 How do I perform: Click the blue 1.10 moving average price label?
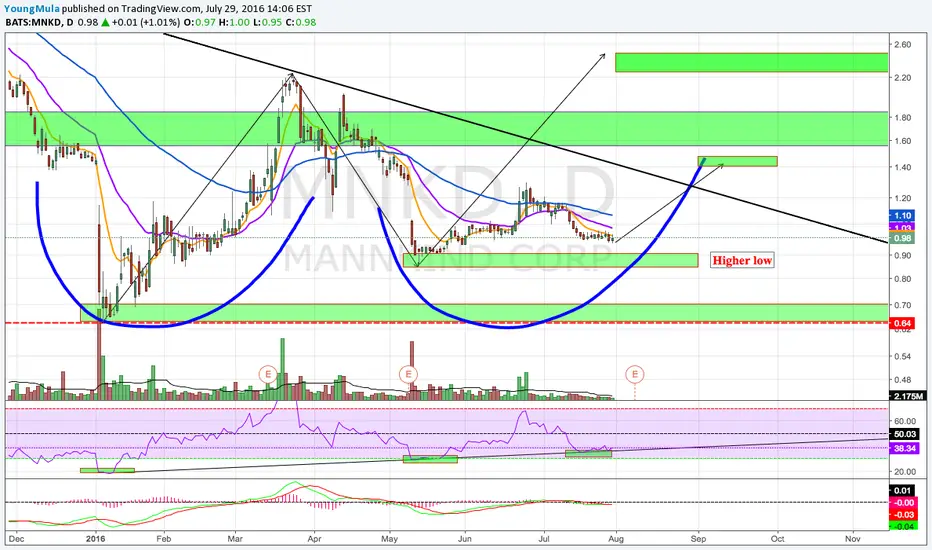point(902,216)
